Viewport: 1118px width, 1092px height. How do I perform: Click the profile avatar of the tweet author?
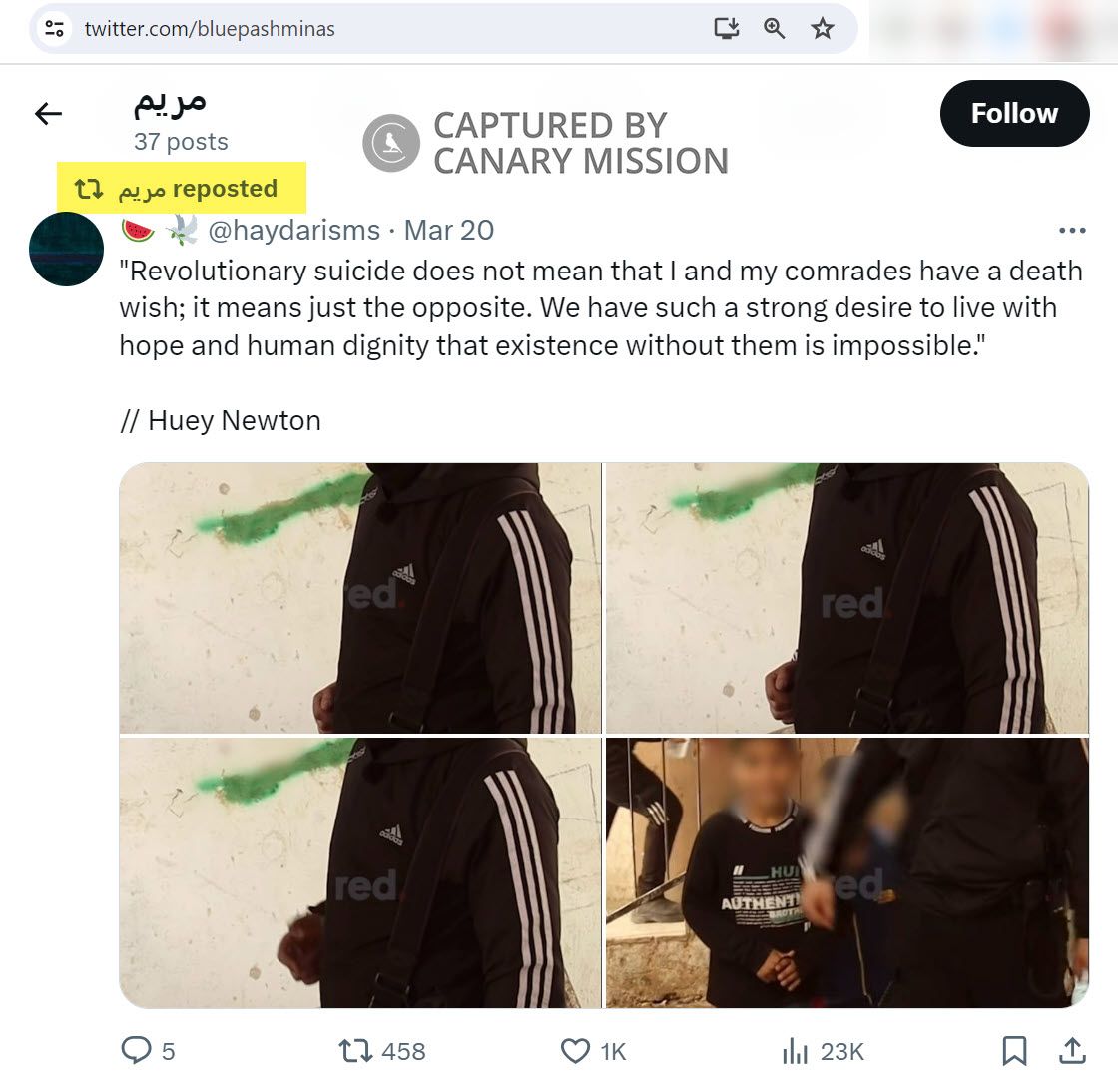pos(66,249)
